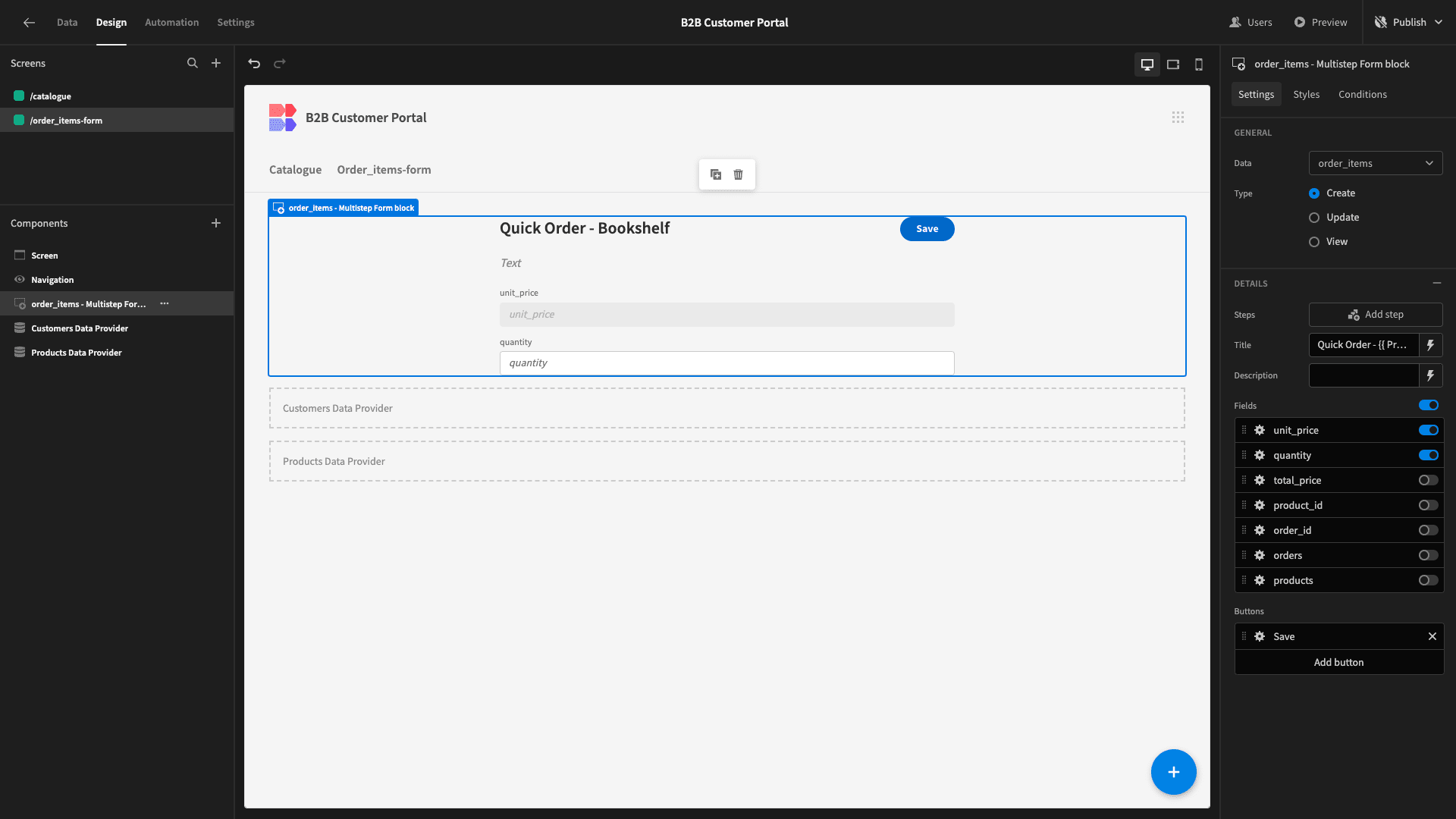The image size is (1456, 819).
Task: Open the top Settings tab
Action: [x=236, y=23]
